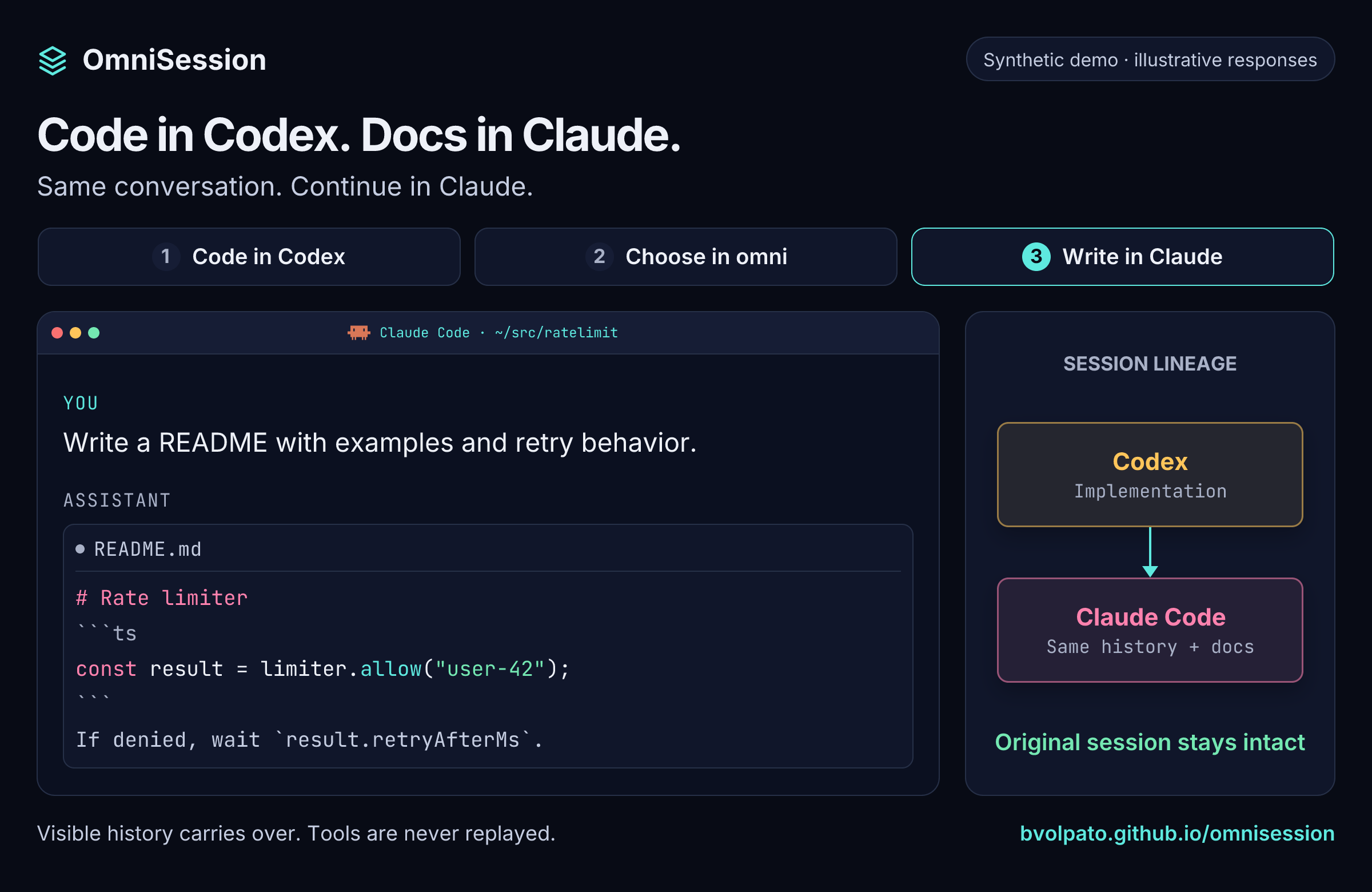Click the README.md file name
Image resolution: width=1372 pixels, height=892 pixels.
[x=148, y=549]
